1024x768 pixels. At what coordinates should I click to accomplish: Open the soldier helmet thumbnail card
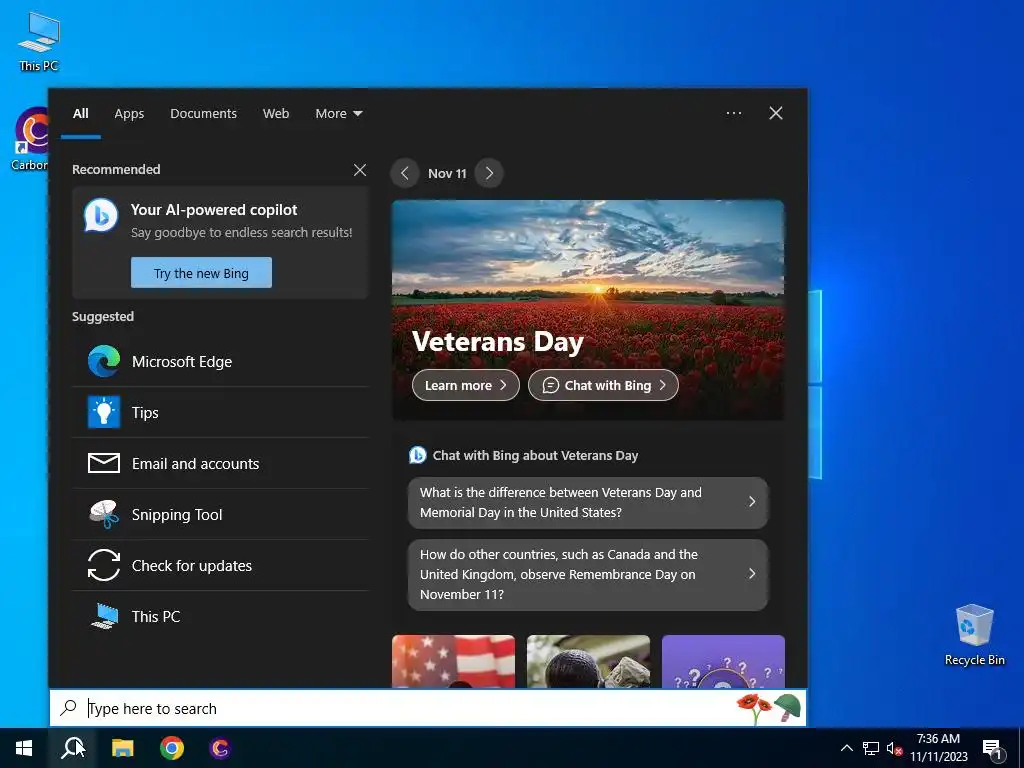[x=588, y=661]
